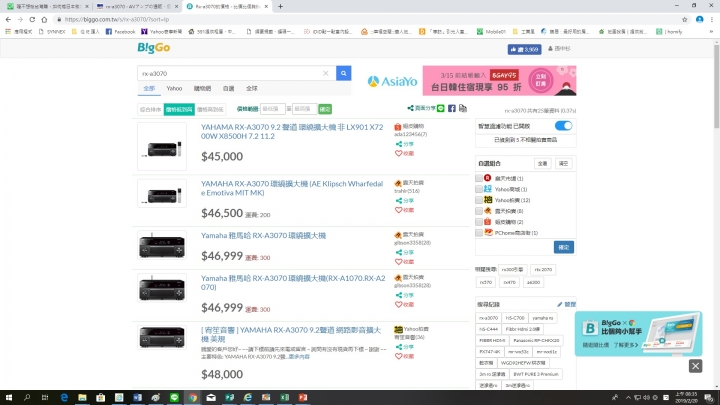The height and width of the screenshot is (405, 720).
Task: Edit search history with pencil link
Action: coord(566,304)
